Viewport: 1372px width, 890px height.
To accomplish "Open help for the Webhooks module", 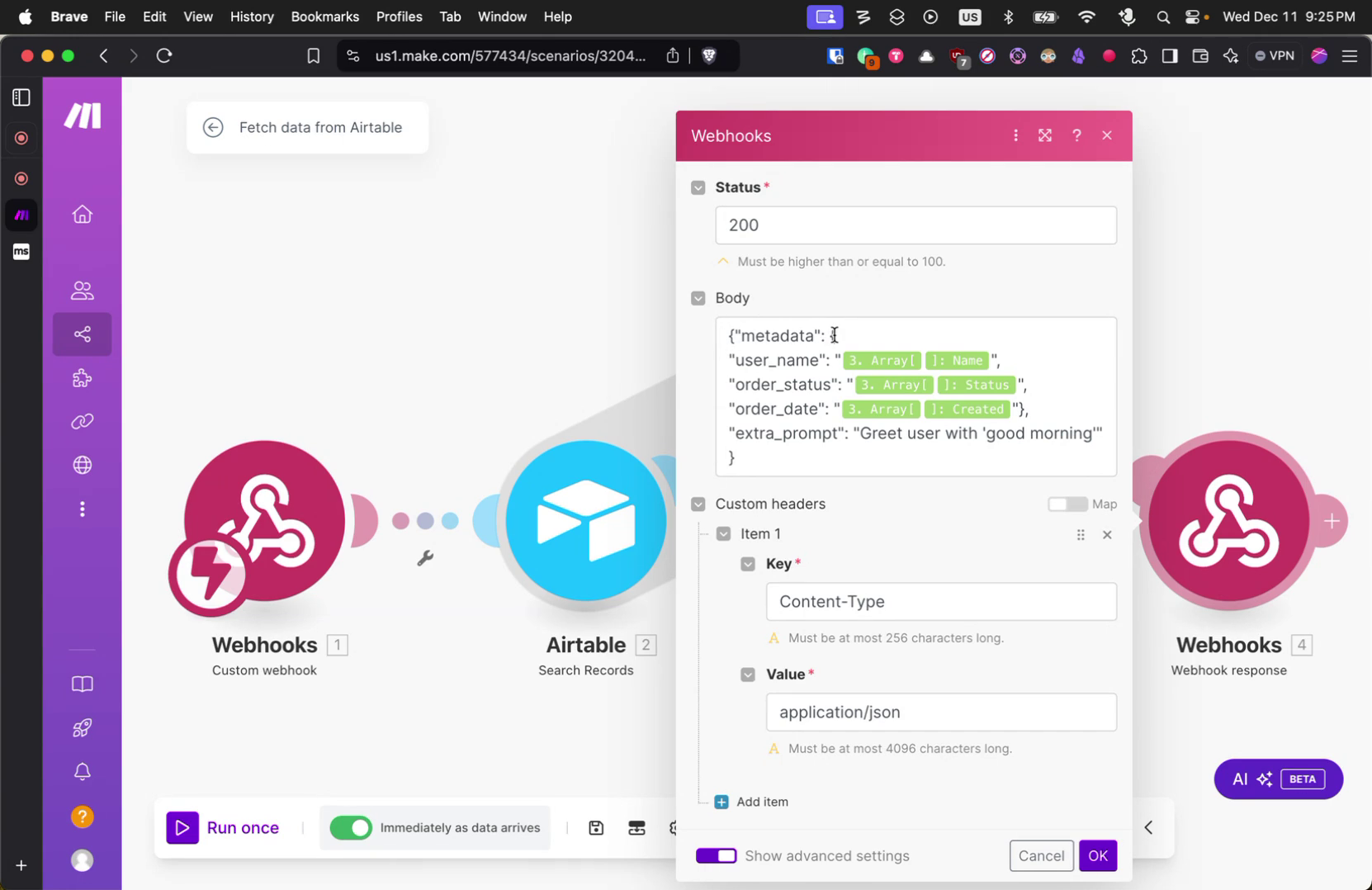I will click(x=1076, y=135).
